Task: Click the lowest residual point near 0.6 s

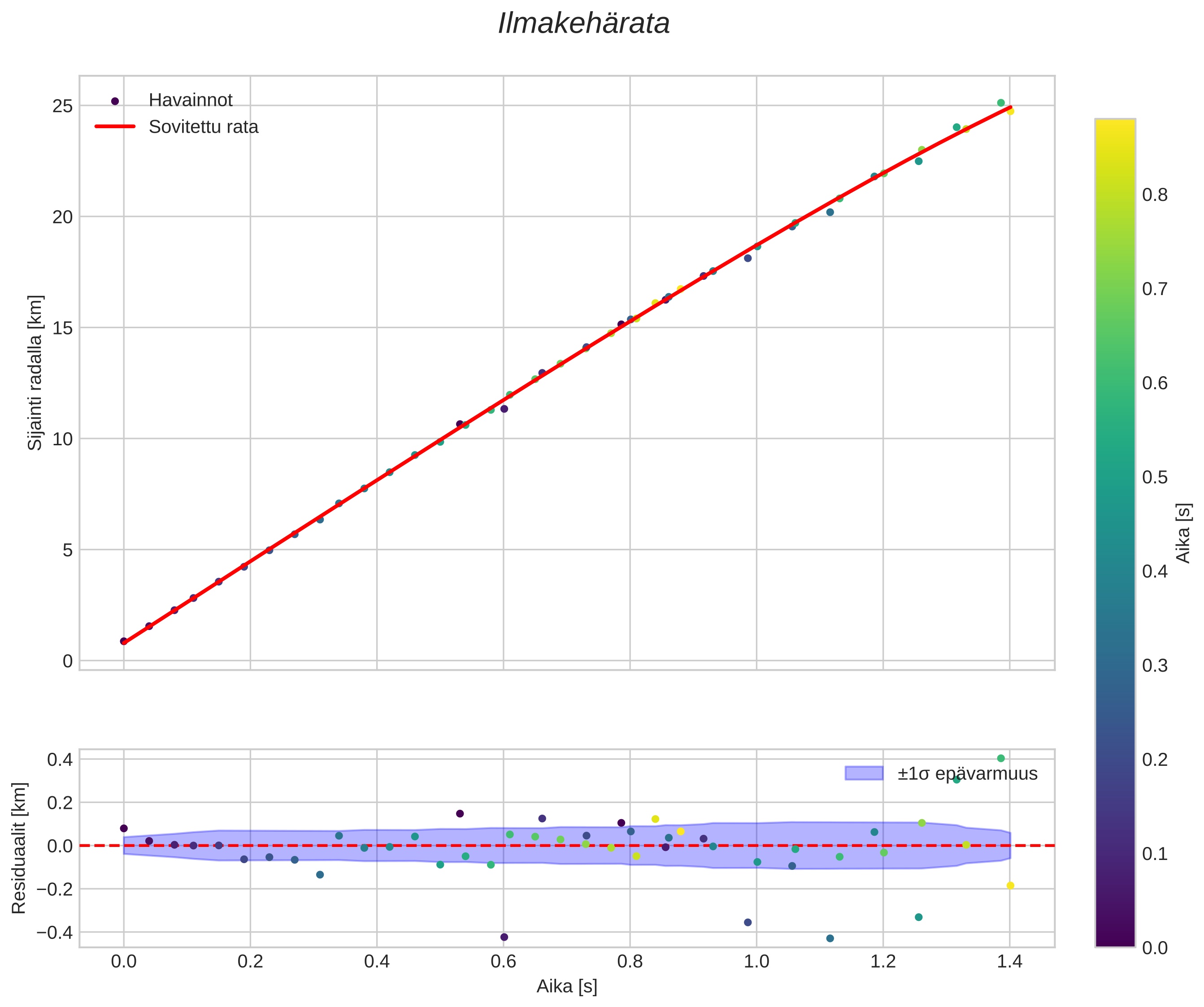Action: (504, 937)
